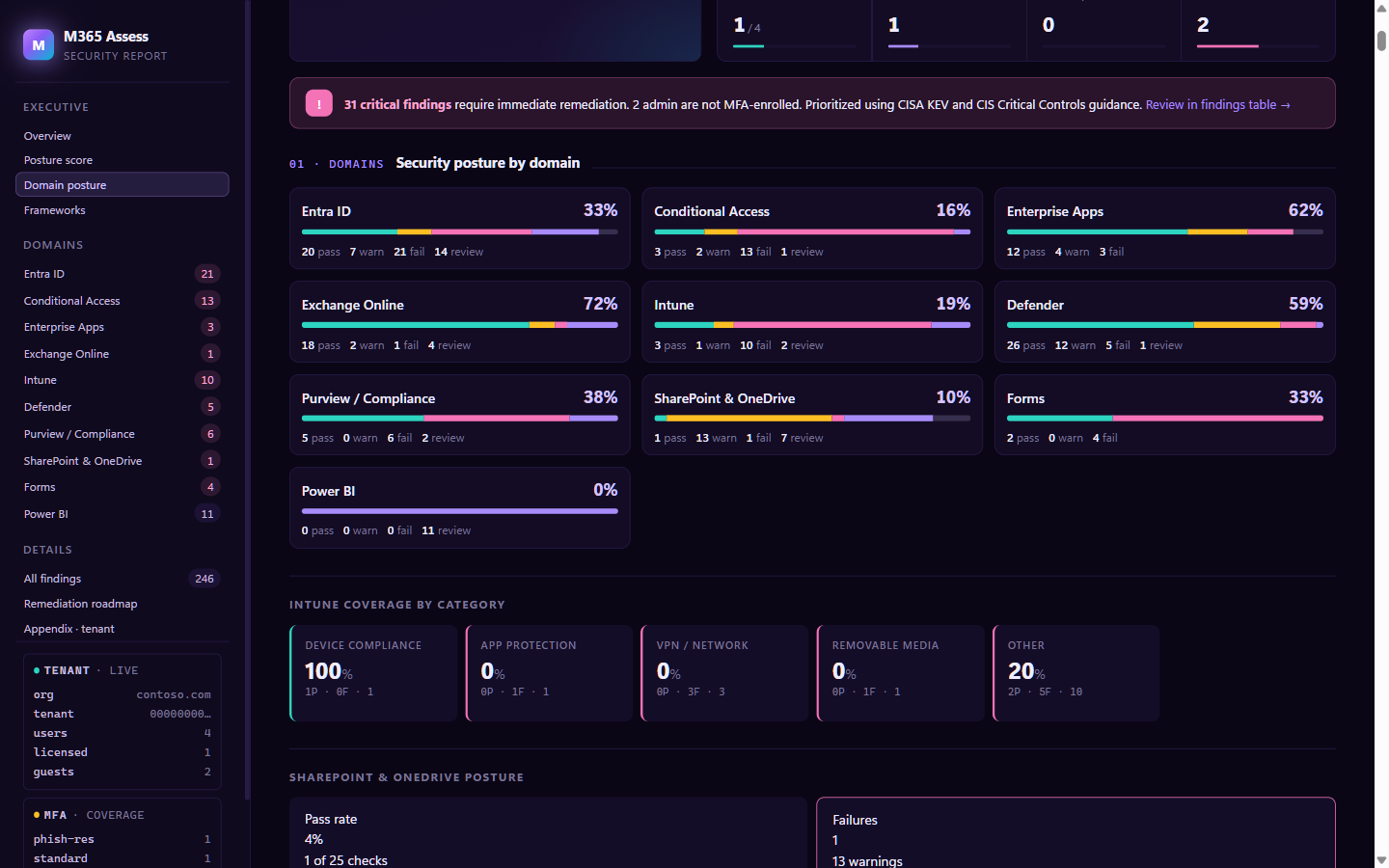Open the 'Frameworks' section
Image resolution: width=1389 pixels, height=868 pixels.
(x=53, y=209)
